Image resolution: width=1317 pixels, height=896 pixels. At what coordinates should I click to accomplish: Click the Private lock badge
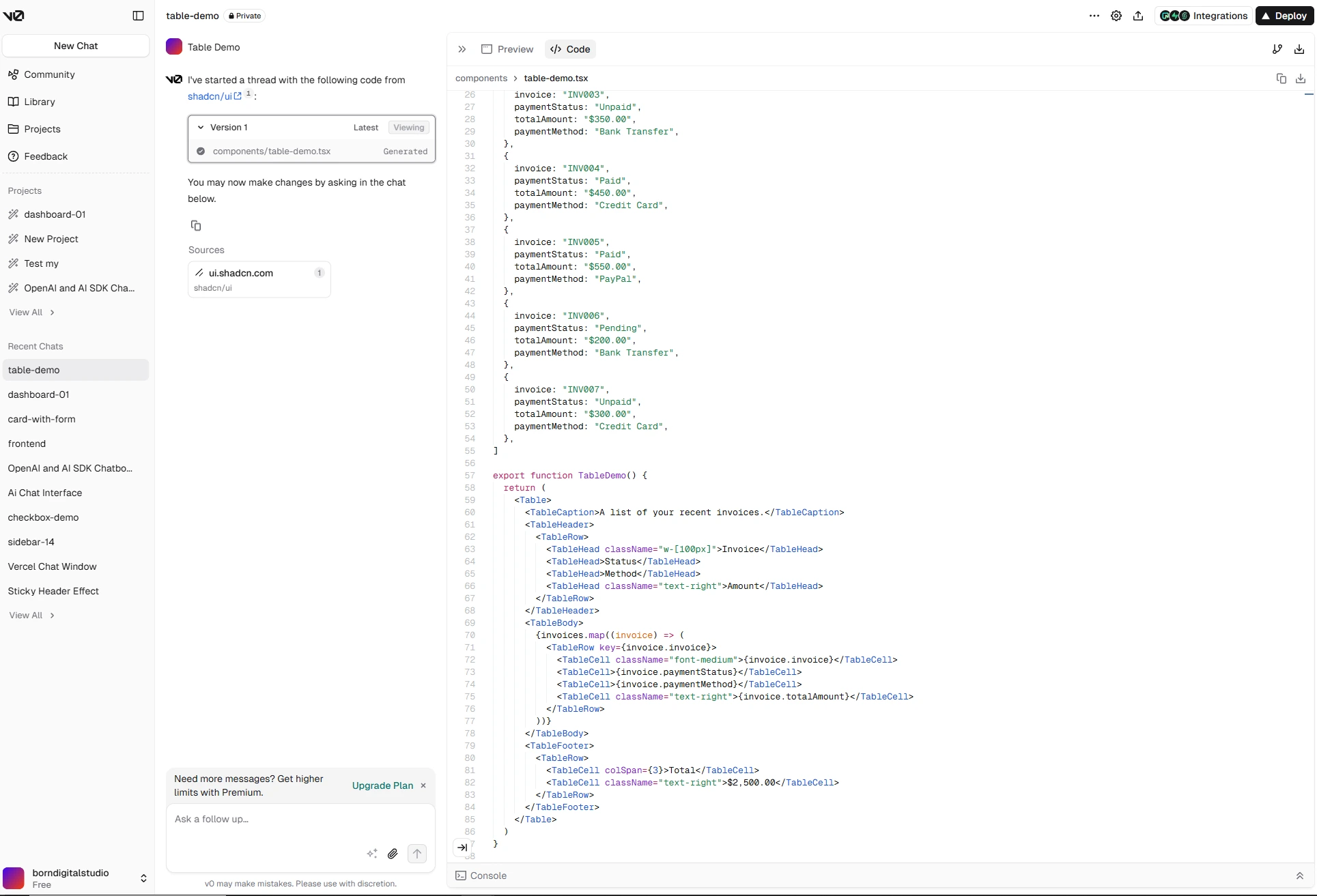pyautogui.click(x=244, y=16)
